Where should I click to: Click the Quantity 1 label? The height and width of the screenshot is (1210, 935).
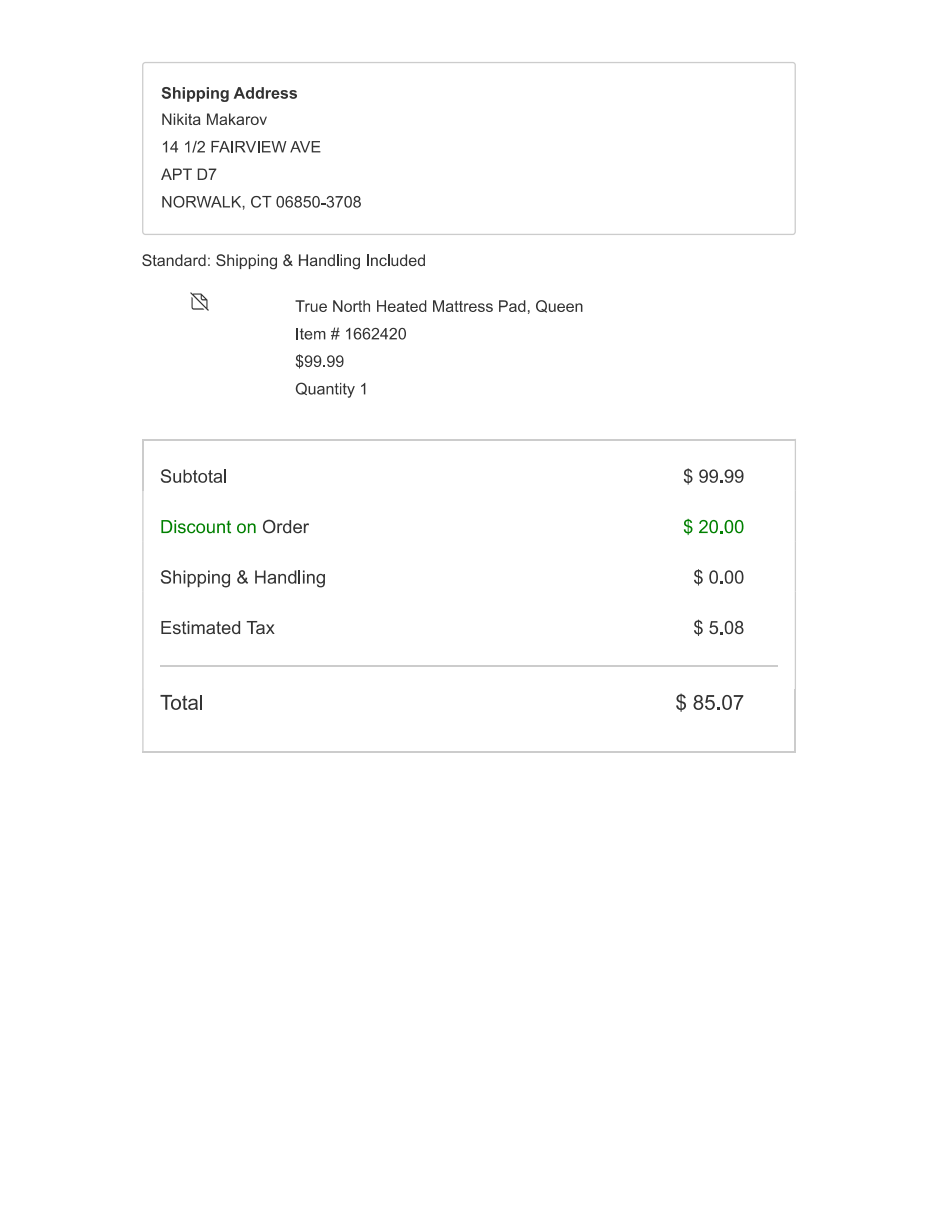click(331, 389)
